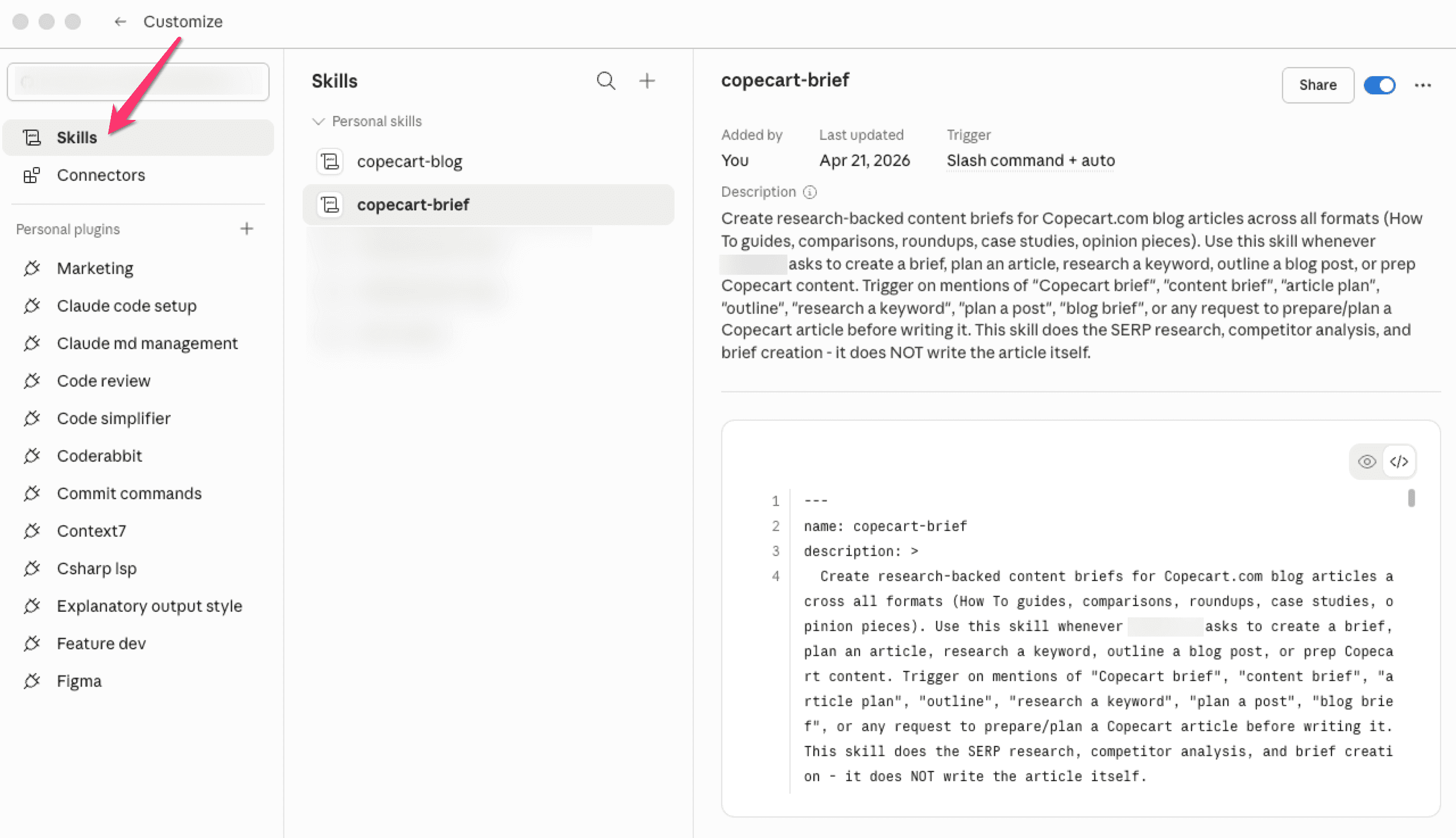The image size is (1456, 838).
Task: Select the Figma plugin icon
Action: tap(32, 681)
